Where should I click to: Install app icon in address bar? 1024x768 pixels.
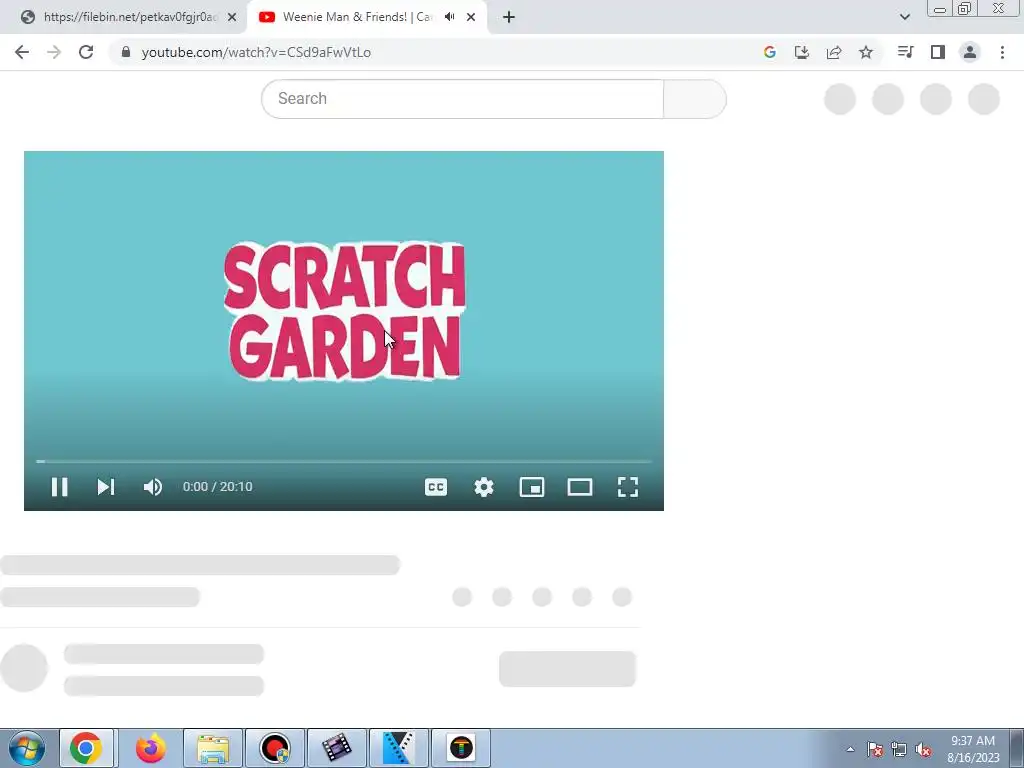[x=802, y=52]
